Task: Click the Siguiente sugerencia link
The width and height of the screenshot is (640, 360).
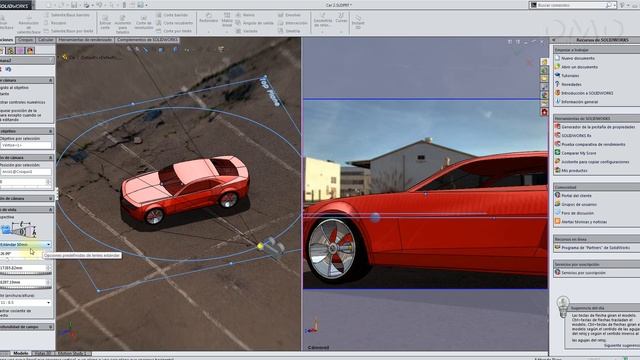Action: (622, 345)
